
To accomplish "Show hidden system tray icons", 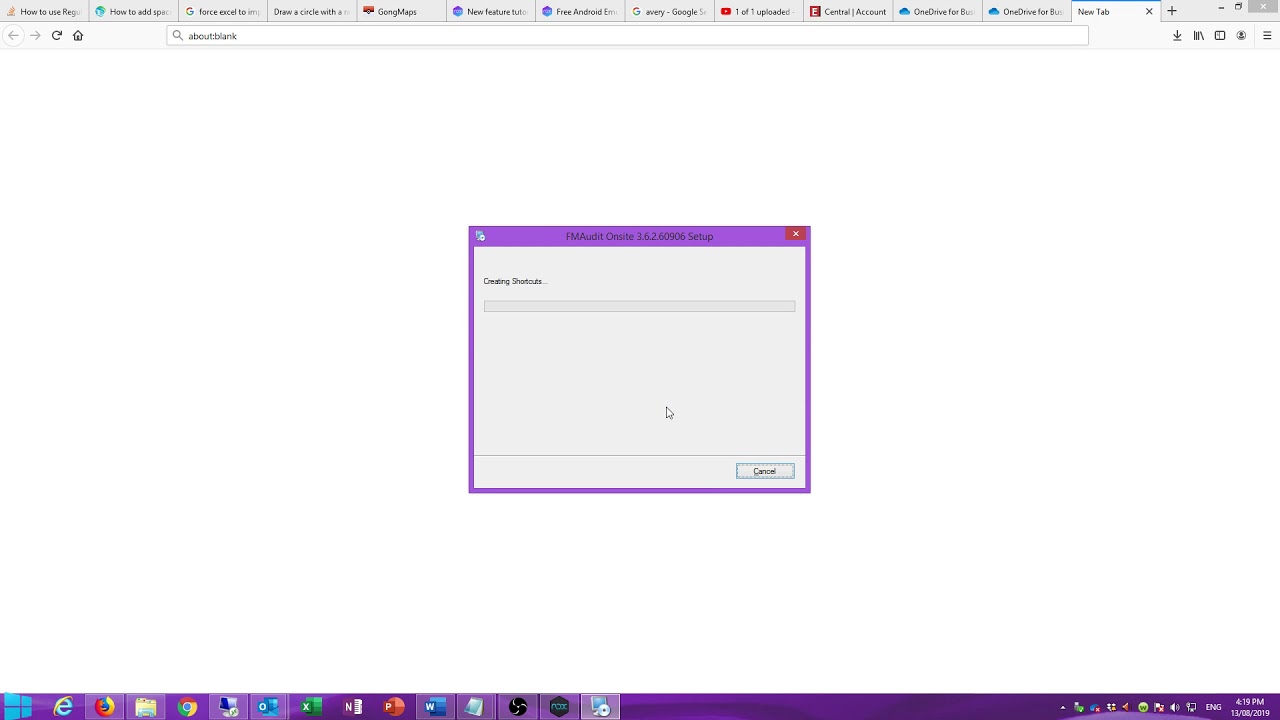I will tap(1063, 708).
